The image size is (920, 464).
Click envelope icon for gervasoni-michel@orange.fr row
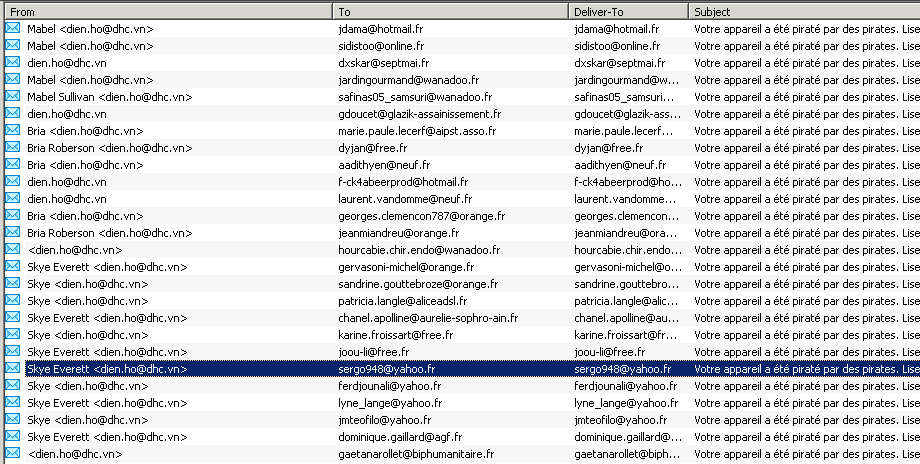point(12,266)
